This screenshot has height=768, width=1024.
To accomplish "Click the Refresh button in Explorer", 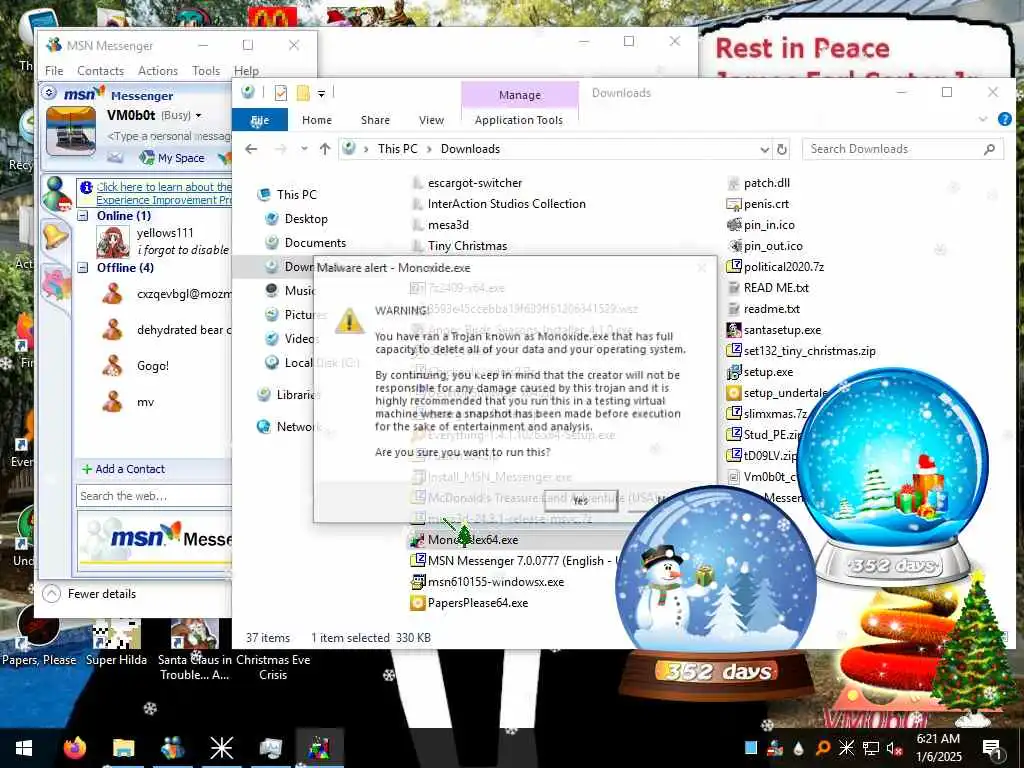I will (x=782, y=150).
